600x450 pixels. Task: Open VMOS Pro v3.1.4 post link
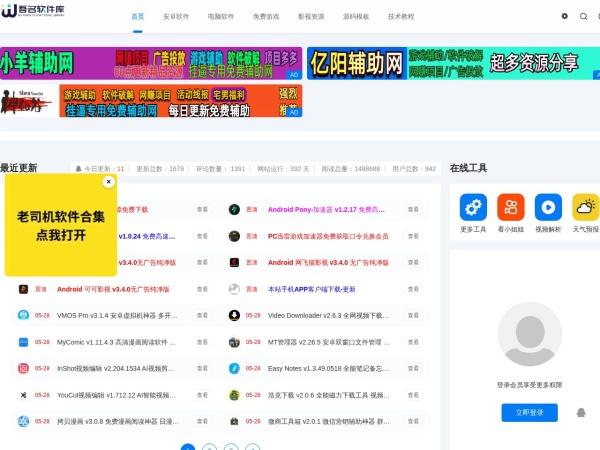[x=117, y=315]
